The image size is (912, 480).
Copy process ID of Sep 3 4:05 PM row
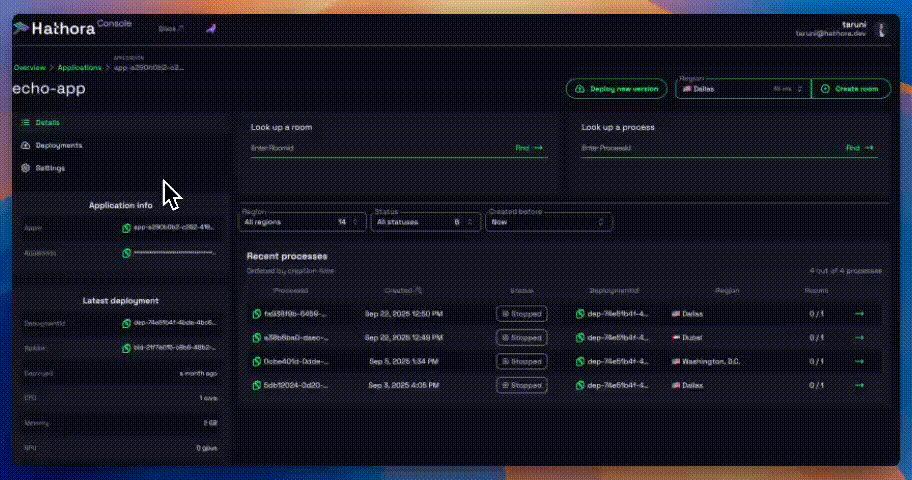(x=256, y=386)
